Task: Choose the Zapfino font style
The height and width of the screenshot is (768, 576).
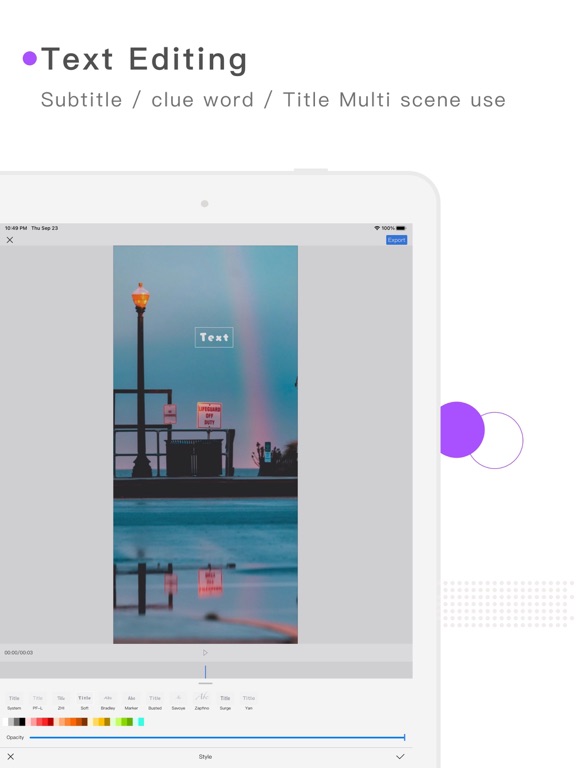Action: click(202, 702)
